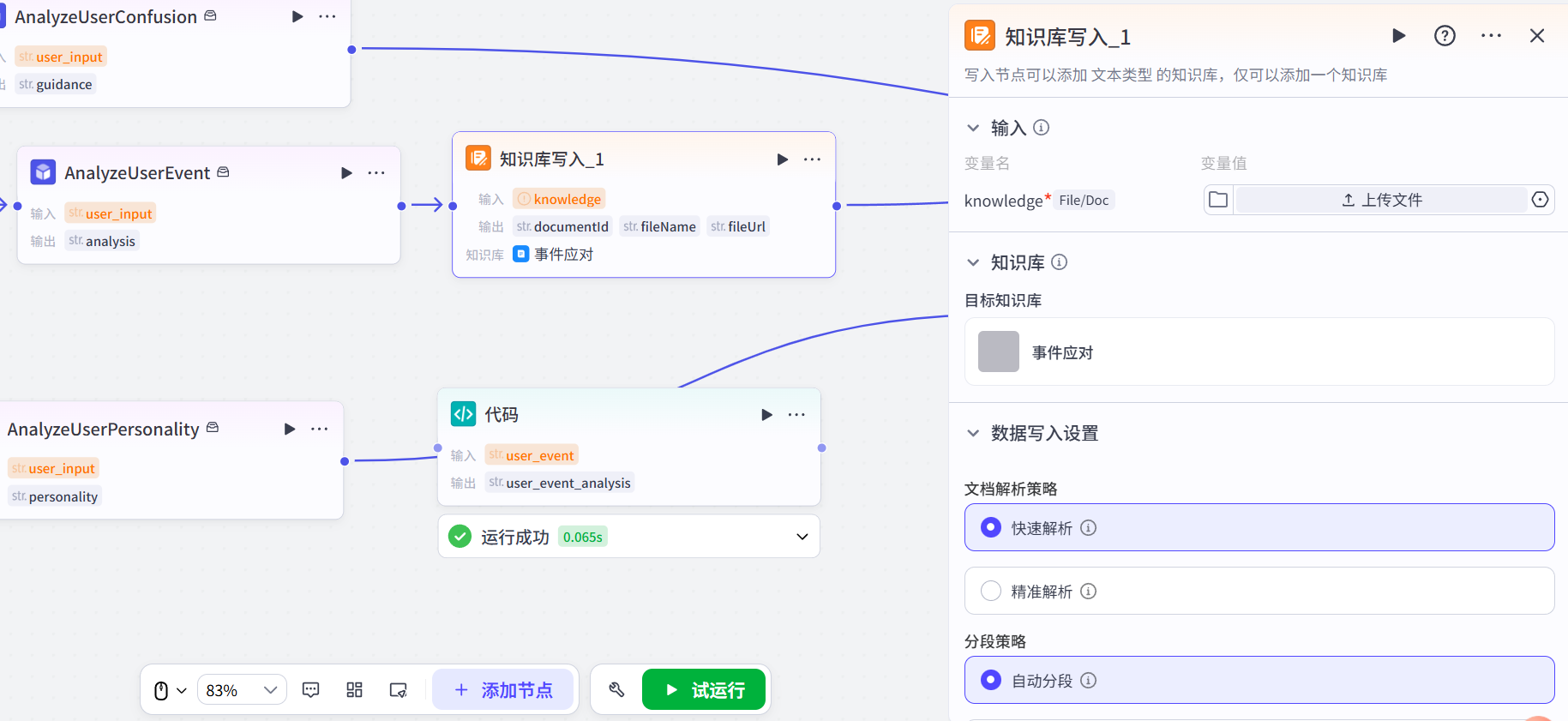Collapse the 知识库 section
The height and width of the screenshot is (721, 1568).
pyautogui.click(x=973, y=262)
